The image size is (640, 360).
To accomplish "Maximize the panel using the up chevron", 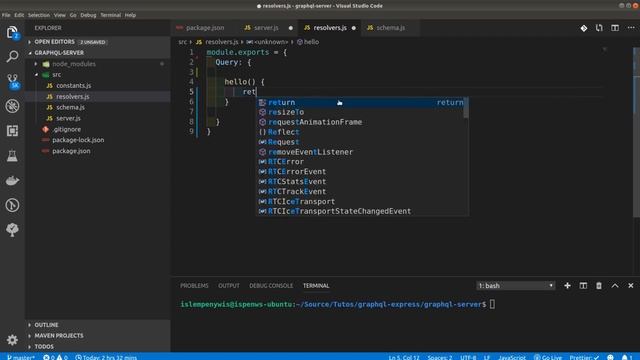I will [x=615, y=286].
